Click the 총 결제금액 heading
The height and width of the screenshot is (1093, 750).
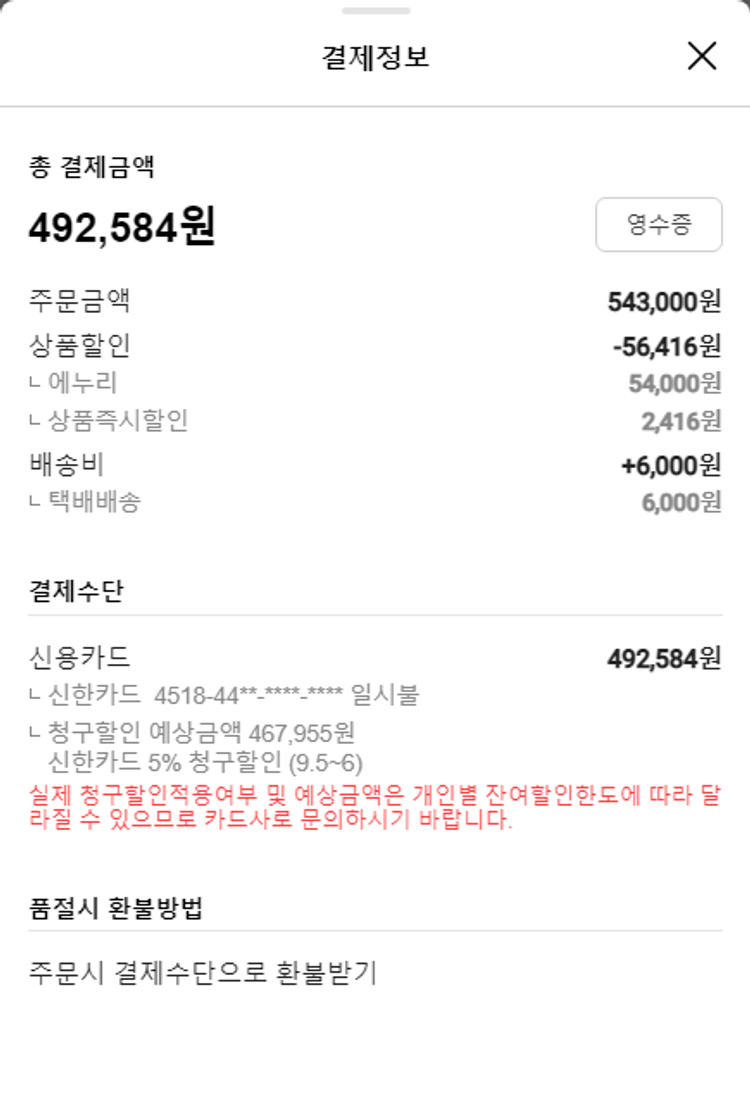91,166
